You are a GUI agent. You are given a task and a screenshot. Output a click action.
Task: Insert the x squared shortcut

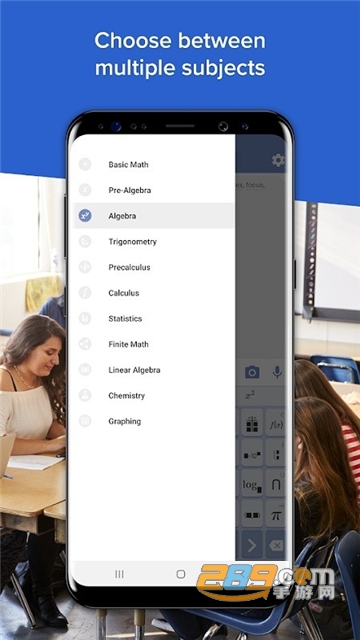pyautogui.click(x=250, y=395)
